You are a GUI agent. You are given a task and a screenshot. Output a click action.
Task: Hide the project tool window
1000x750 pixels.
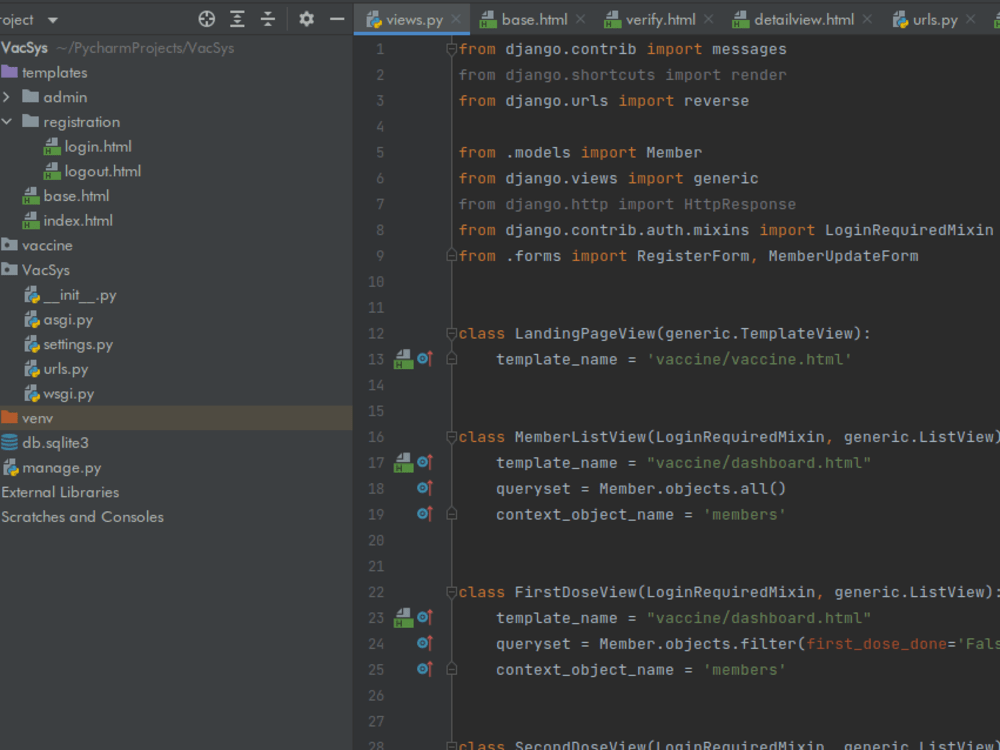337,19
